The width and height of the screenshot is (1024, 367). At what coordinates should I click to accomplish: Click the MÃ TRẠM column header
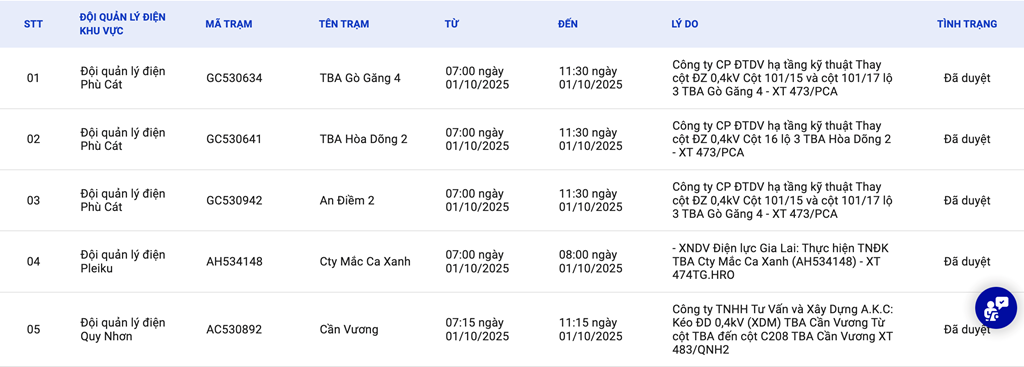229,24
